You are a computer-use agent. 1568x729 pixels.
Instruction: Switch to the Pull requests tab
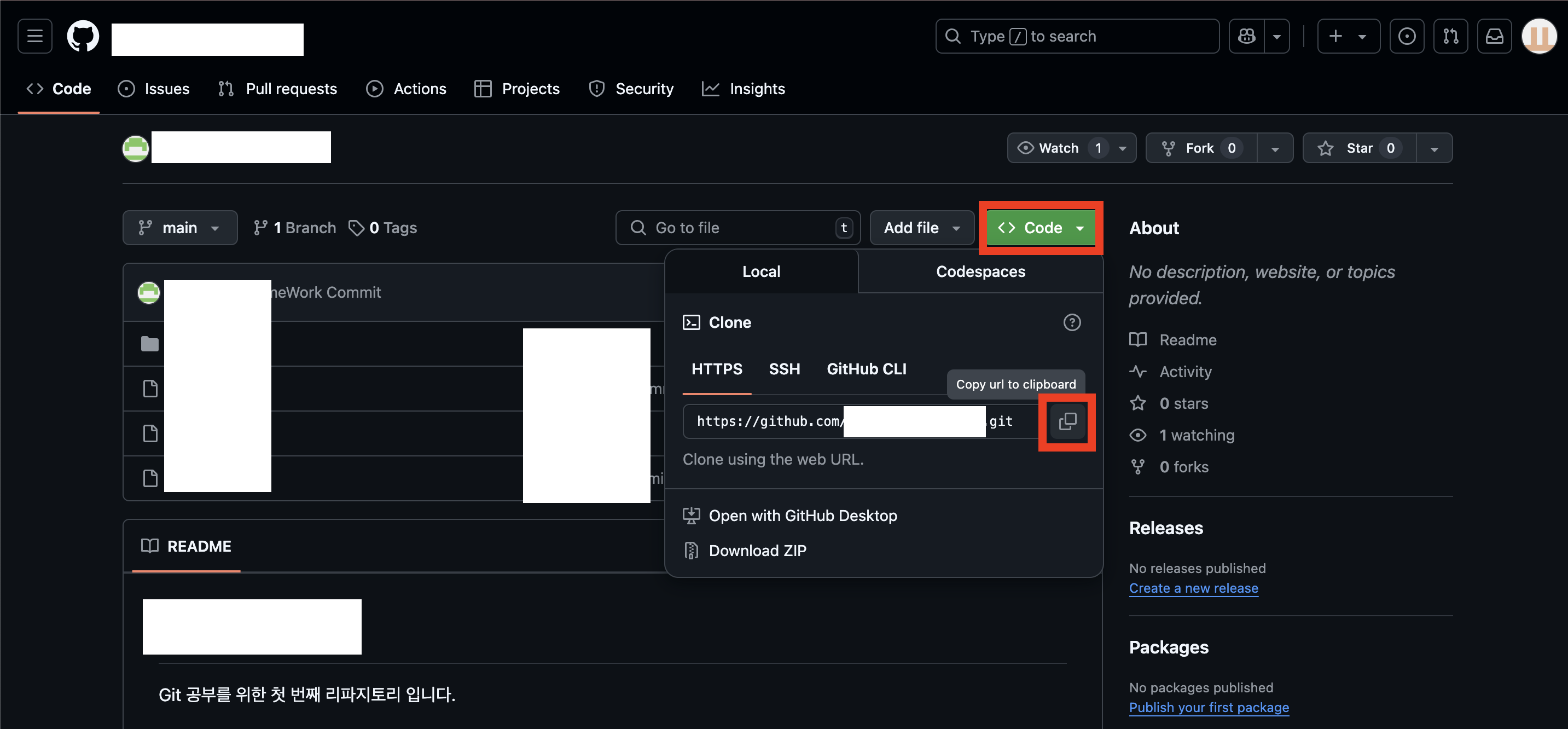point(277,89)
